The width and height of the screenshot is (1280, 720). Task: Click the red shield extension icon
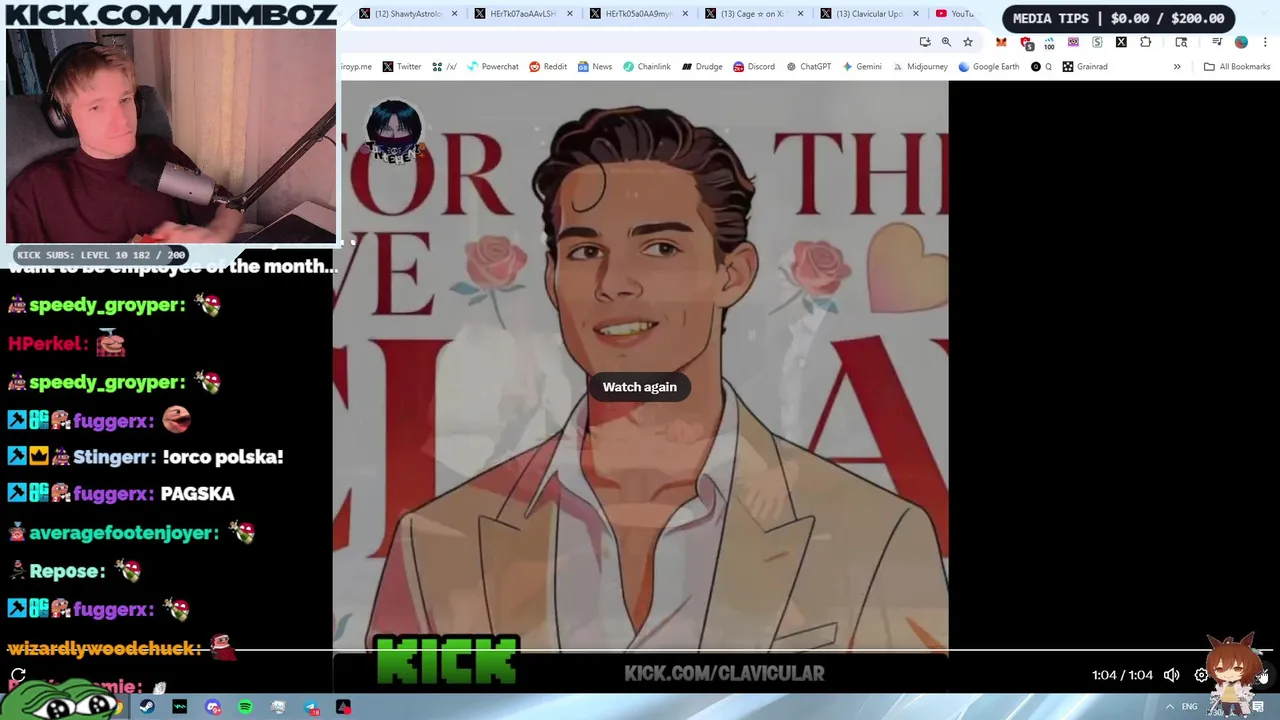(x=1025, y=42)
